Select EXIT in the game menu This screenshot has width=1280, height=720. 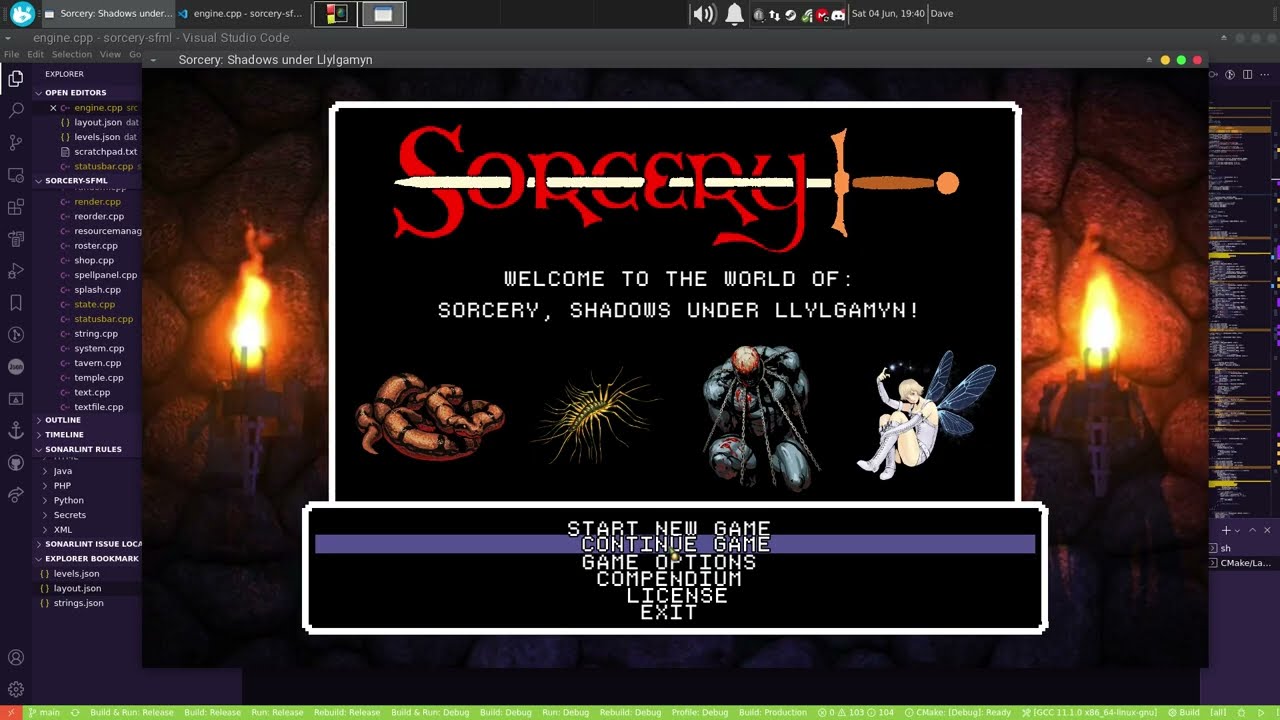pos(669,613)
